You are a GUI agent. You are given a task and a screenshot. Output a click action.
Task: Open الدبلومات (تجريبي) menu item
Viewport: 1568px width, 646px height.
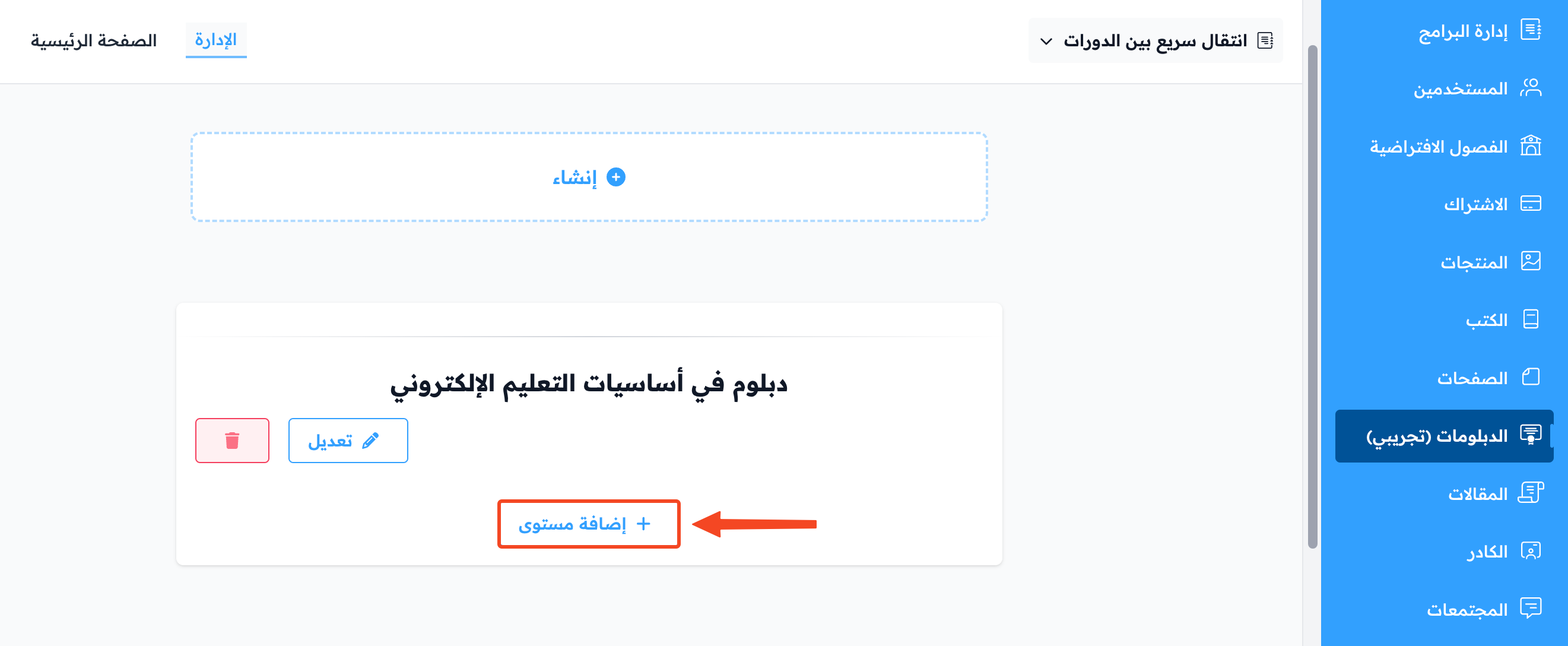coord(1444,436)
